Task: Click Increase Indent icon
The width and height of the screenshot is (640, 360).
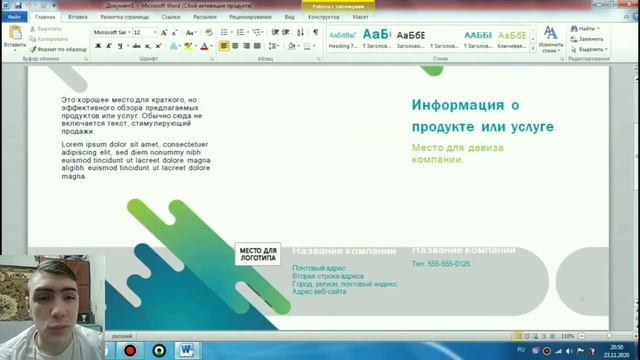Action: (x=286, y=32)
